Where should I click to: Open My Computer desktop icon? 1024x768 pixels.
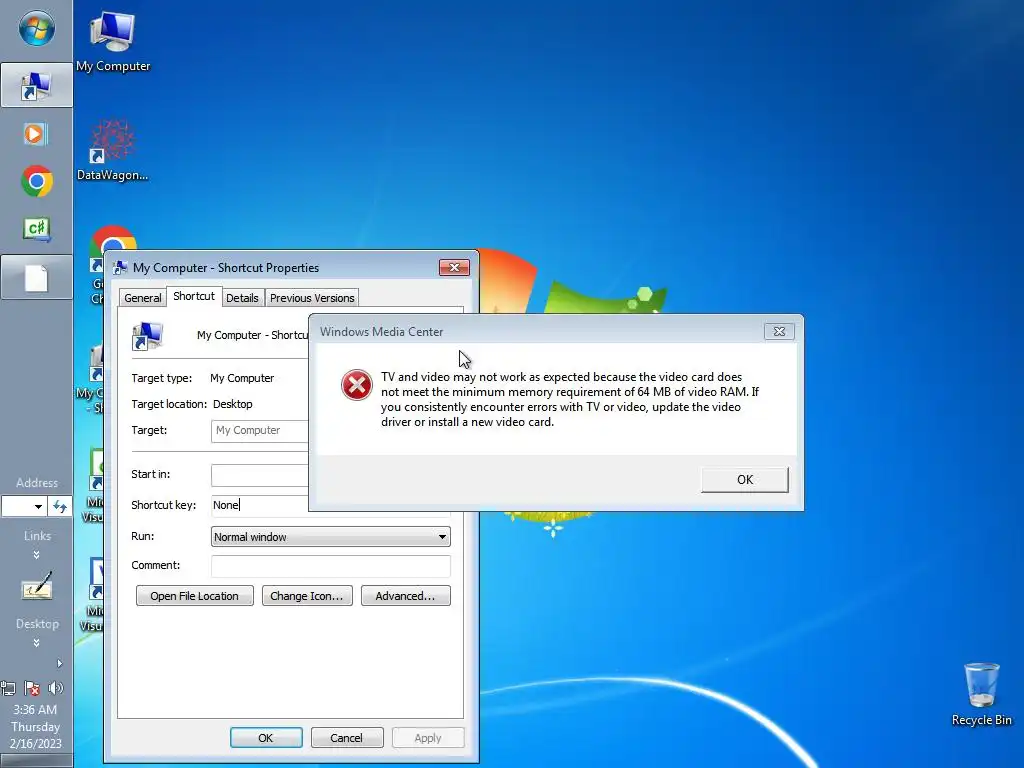click(113, 41)
